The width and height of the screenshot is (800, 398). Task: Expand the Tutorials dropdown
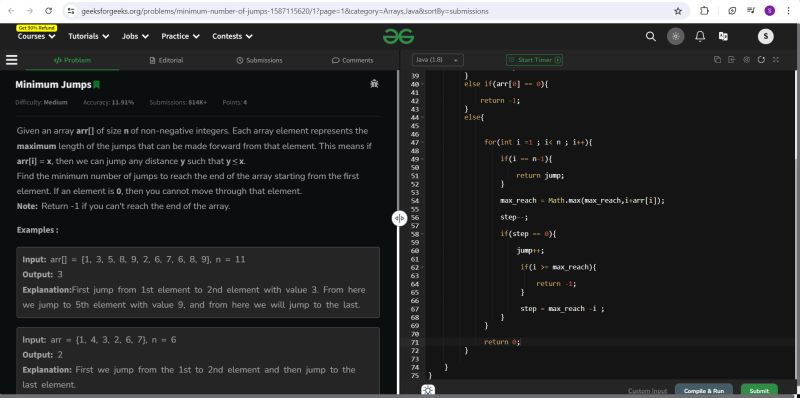click(x=89, y=36)
